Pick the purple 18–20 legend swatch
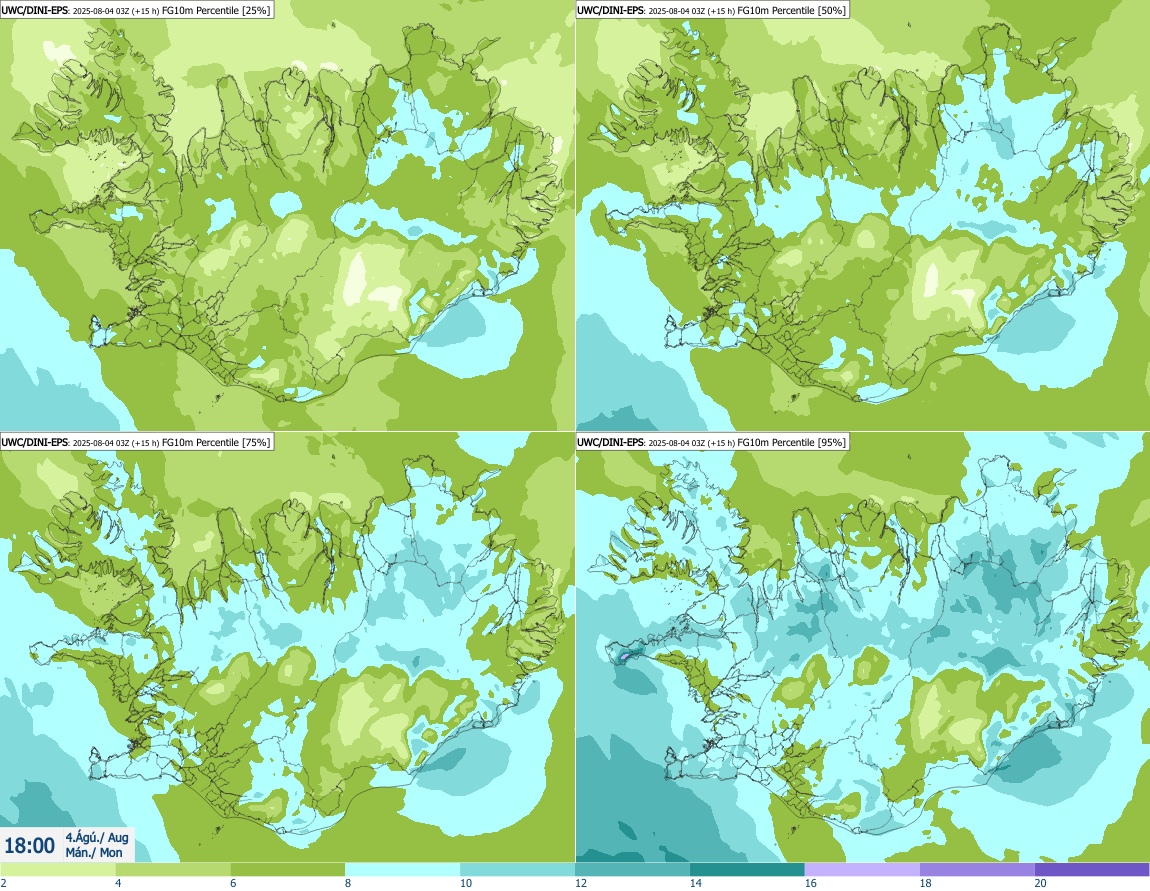 pyautogui.click(x=978, y=870)
